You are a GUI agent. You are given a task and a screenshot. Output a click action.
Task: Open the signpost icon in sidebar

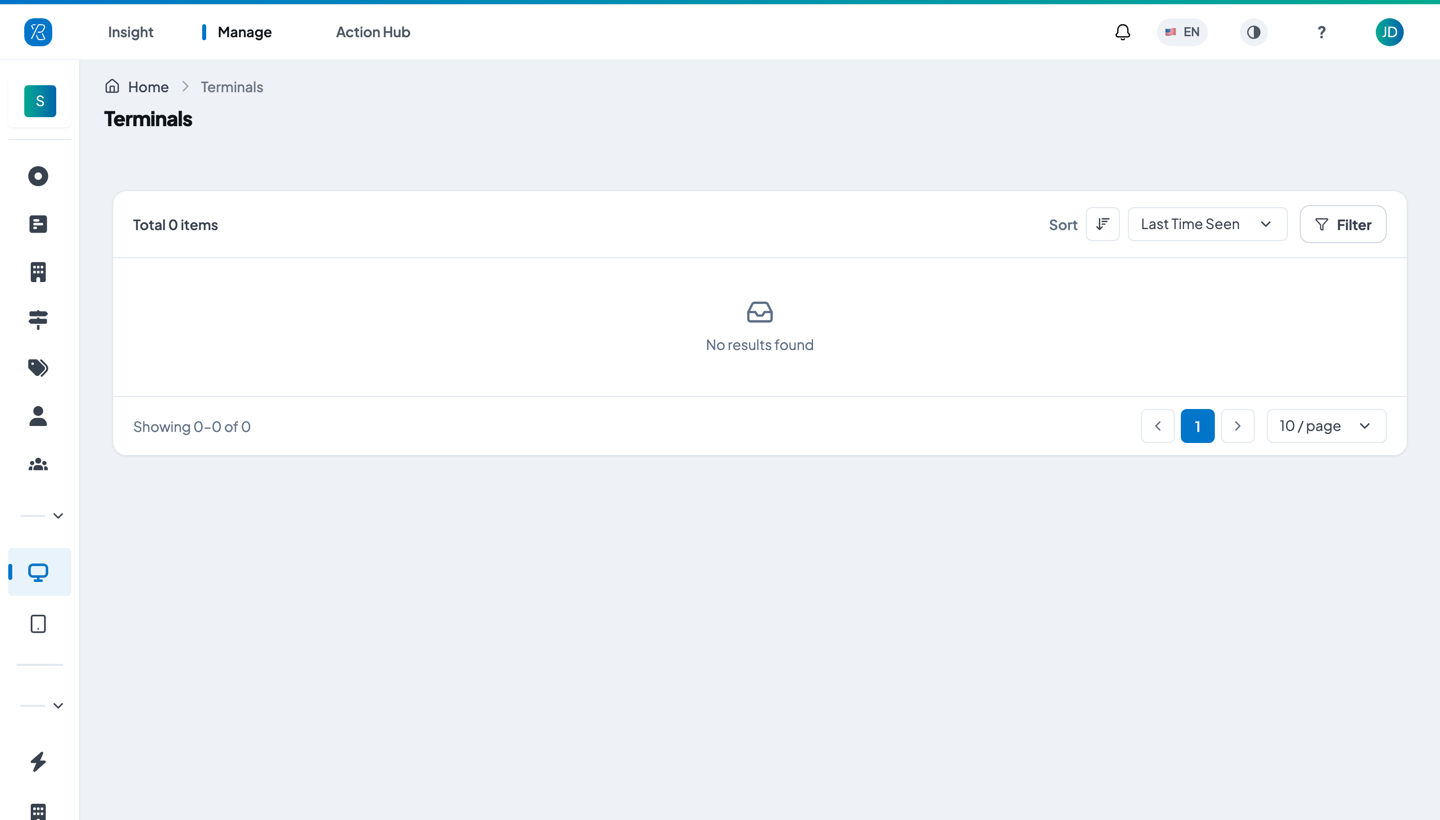click(x=38, y=320)
